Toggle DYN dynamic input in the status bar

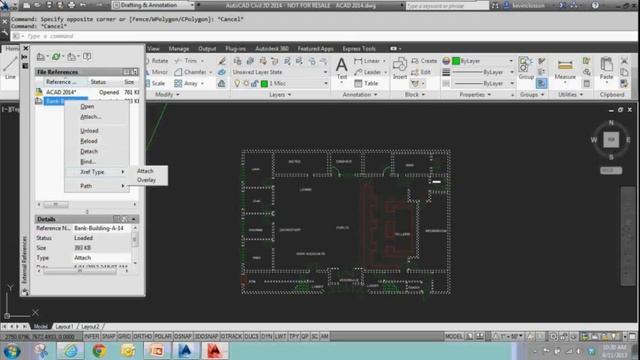[267, 336]
